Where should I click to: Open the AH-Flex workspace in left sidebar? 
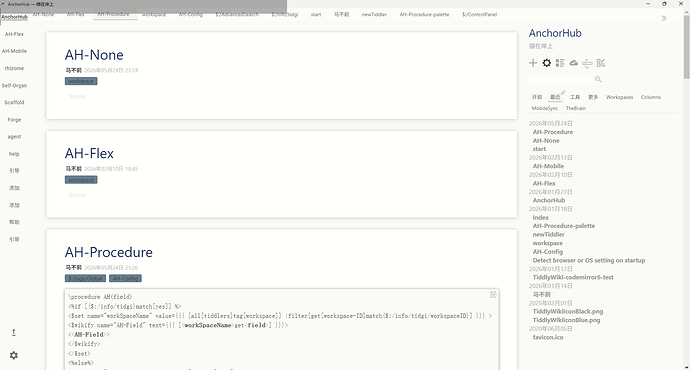point(14,34)
